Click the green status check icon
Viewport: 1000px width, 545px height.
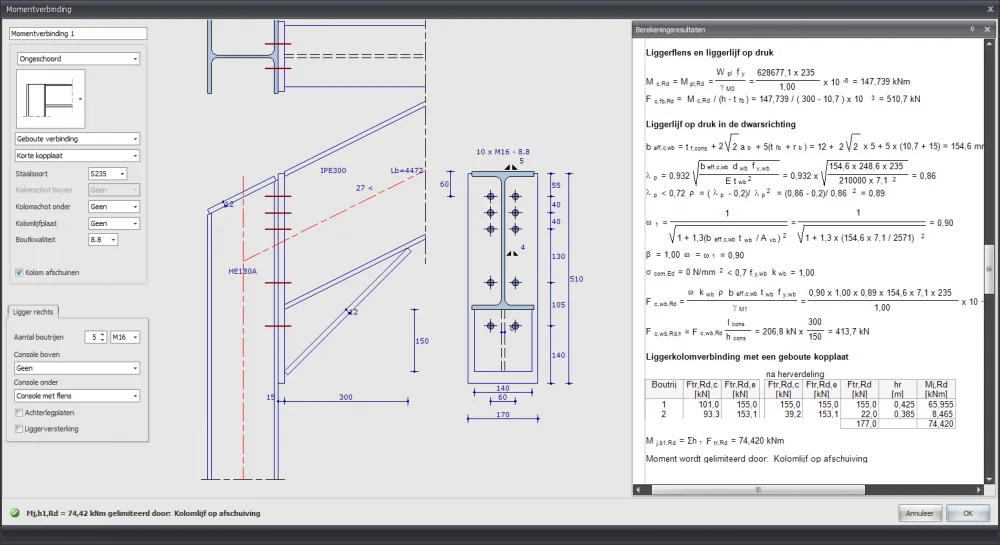15,513
